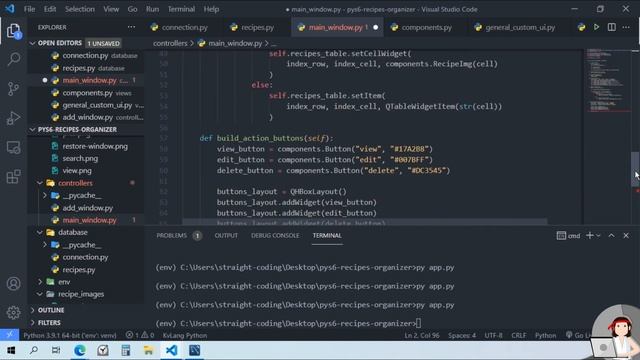Split the editor to the right
This screenshot has height=360, width=640.
(x=611, y=27)
